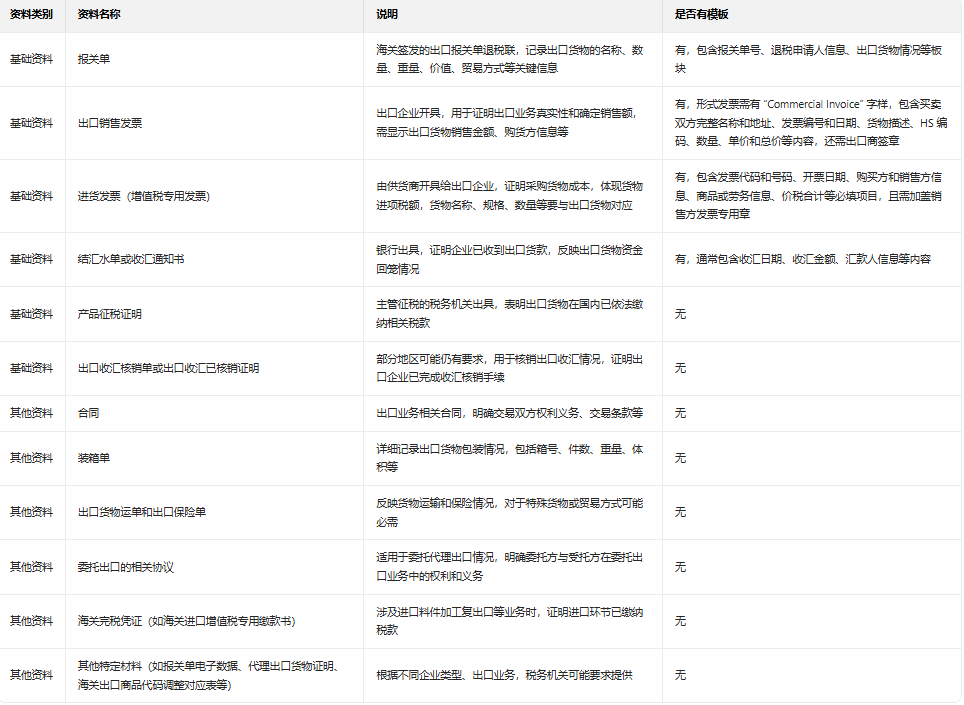Select the 结汇水单或收汇通知书 cell
This screenshot has height=705, width=964.
click(x=131, y=259)
